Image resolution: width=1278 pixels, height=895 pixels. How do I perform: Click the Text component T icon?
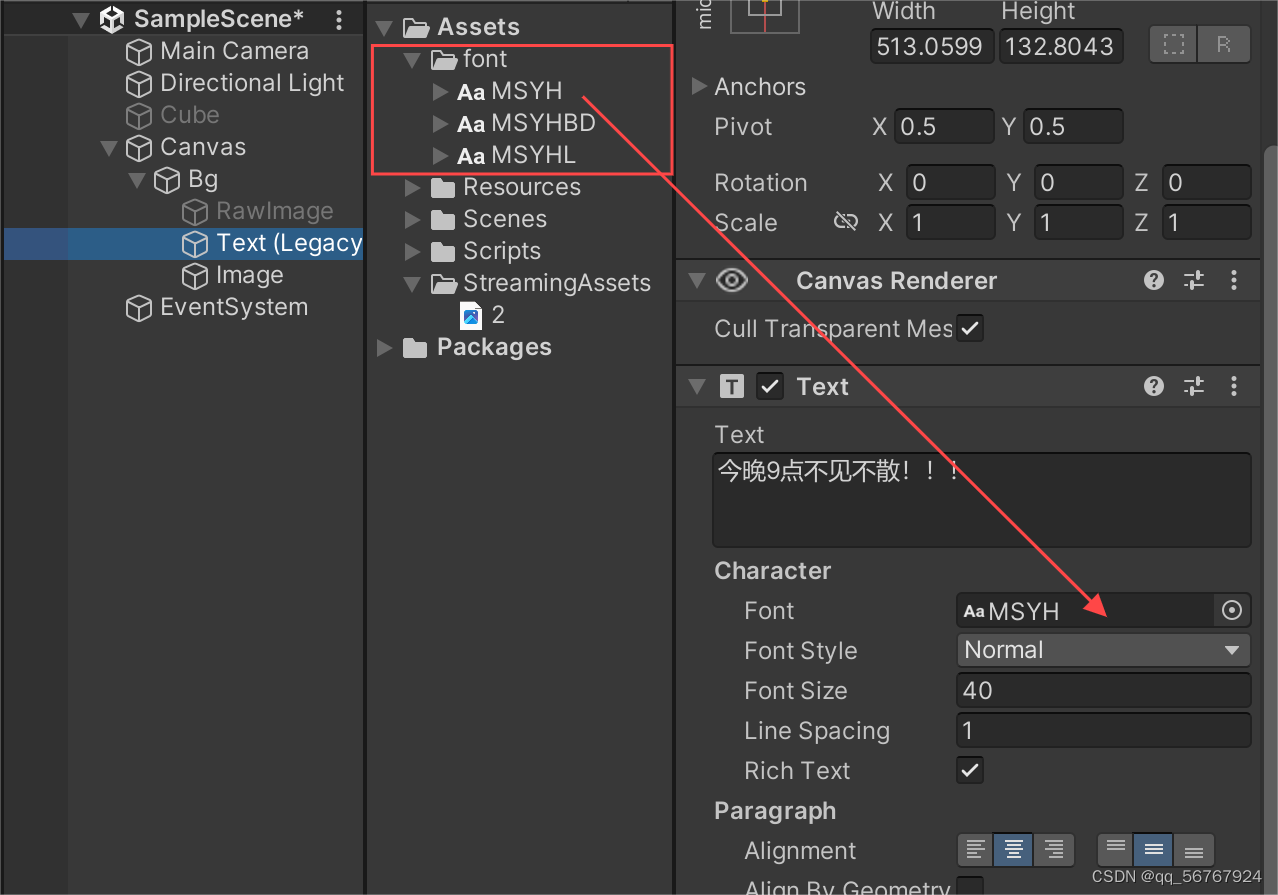coord(732,386)
